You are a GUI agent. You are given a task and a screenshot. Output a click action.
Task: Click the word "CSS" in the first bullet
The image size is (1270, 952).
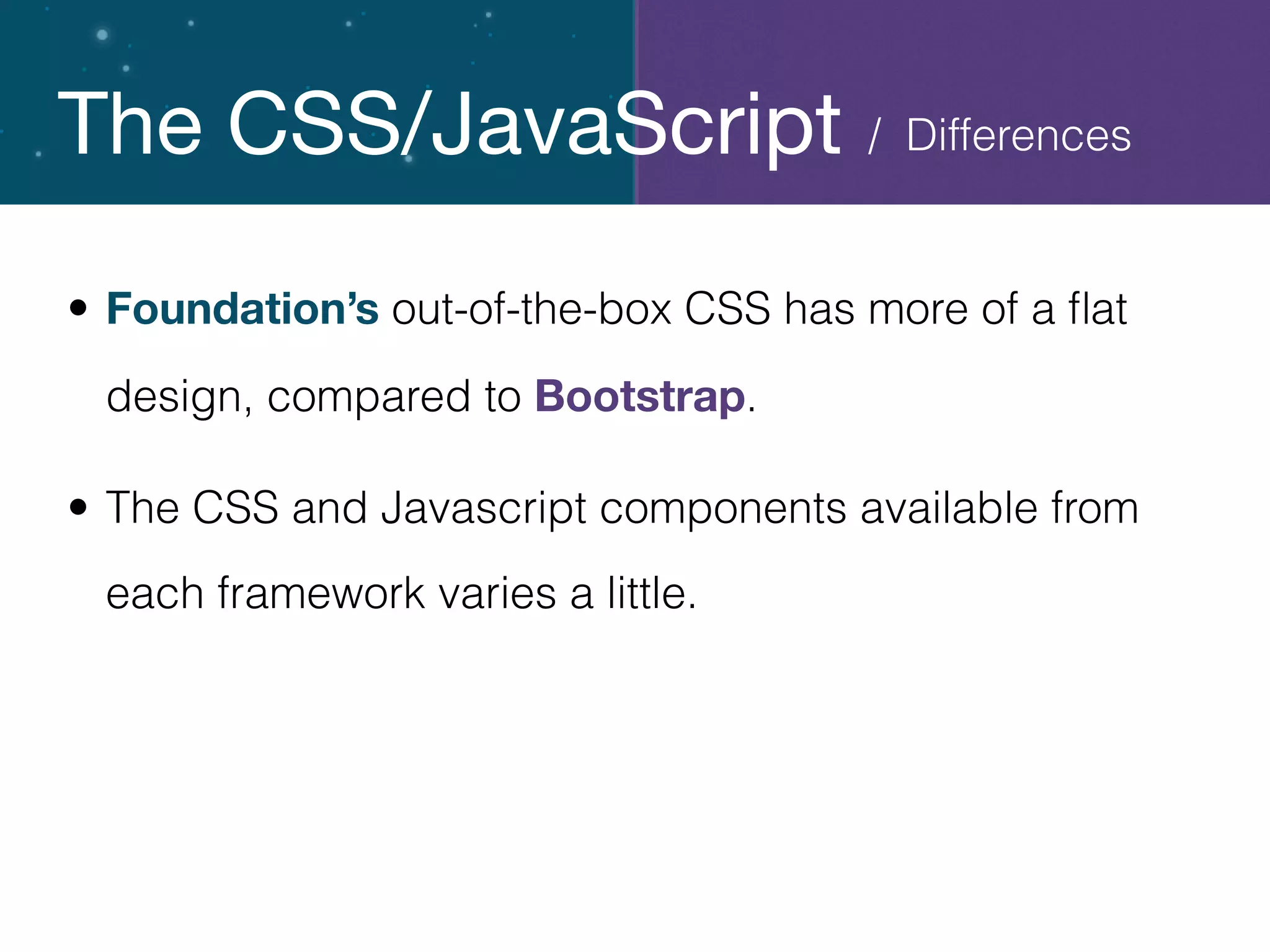click(x=727, y=309)
